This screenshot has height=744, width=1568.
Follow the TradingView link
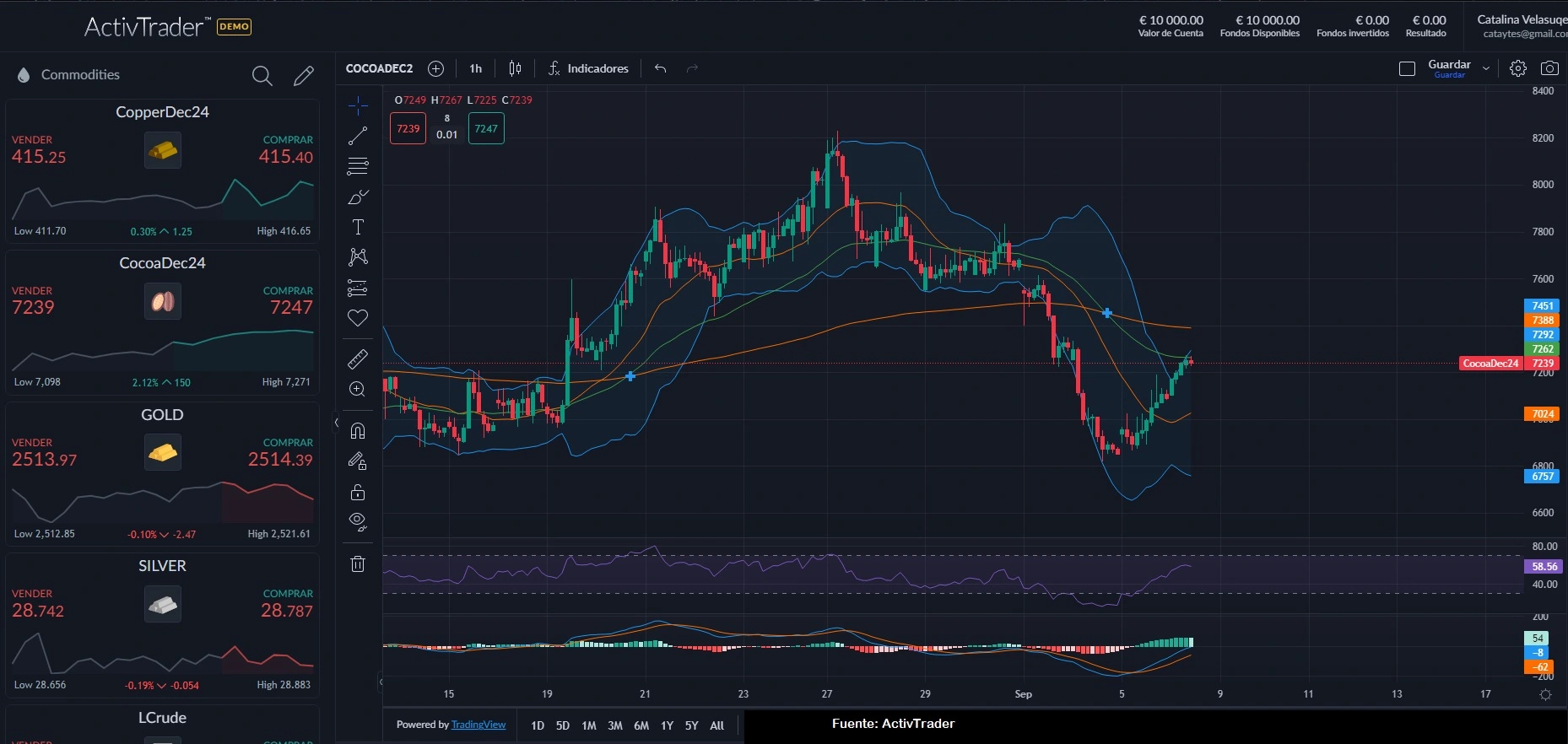tap(479, 725)
